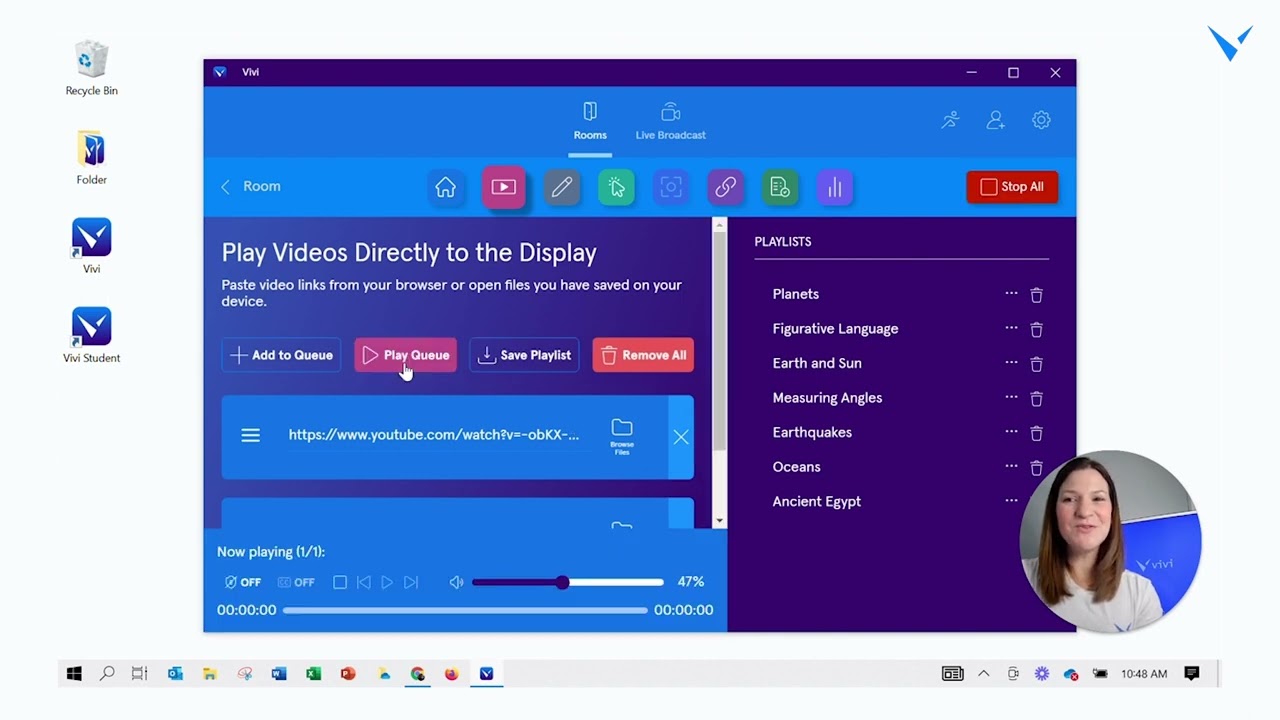The width and height of the screenshot is (1280, 720).
Task: Select the Play Video tool icon
Action: pos(503,187)
